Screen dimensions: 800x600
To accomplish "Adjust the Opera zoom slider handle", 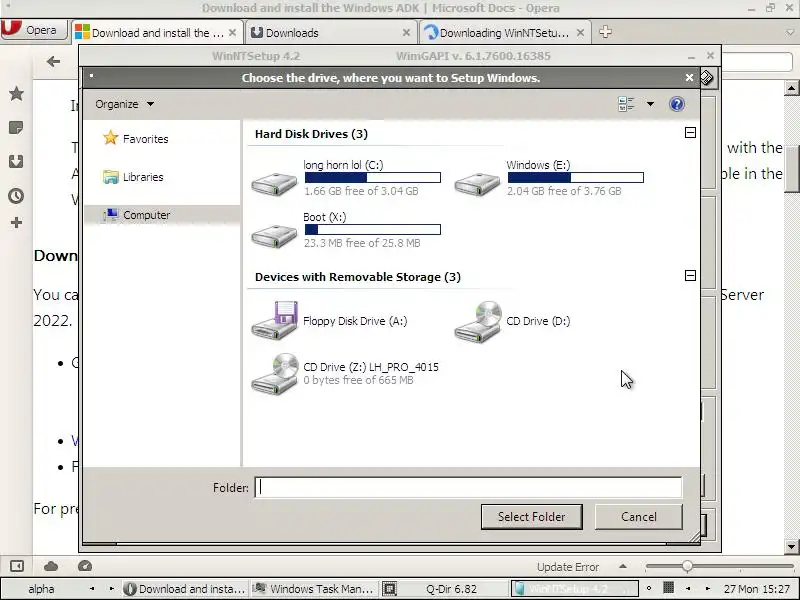I will (687, 566).
